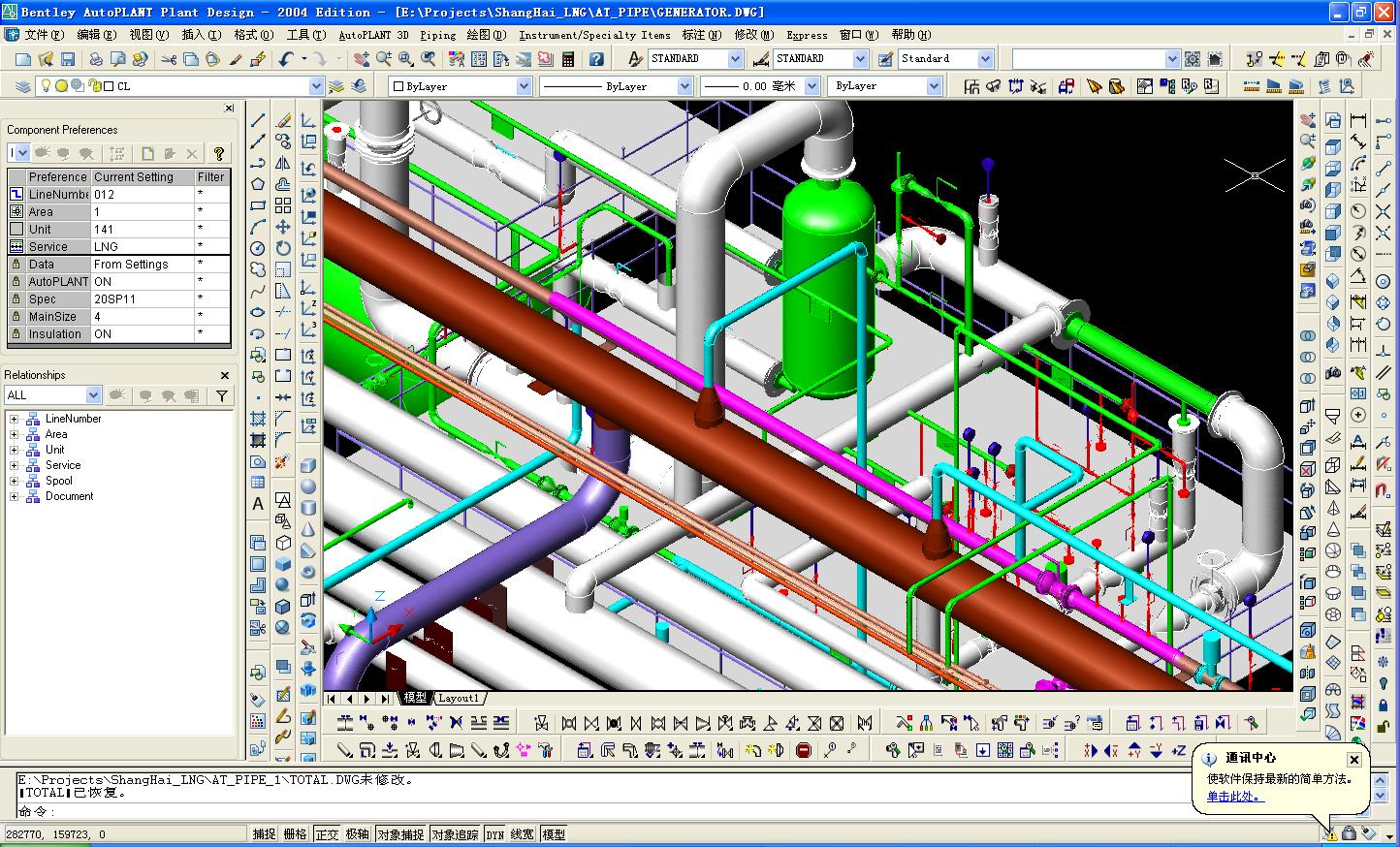1400x847 pixels.
Task: Click the Preference column header
Action: coord(57,177)
